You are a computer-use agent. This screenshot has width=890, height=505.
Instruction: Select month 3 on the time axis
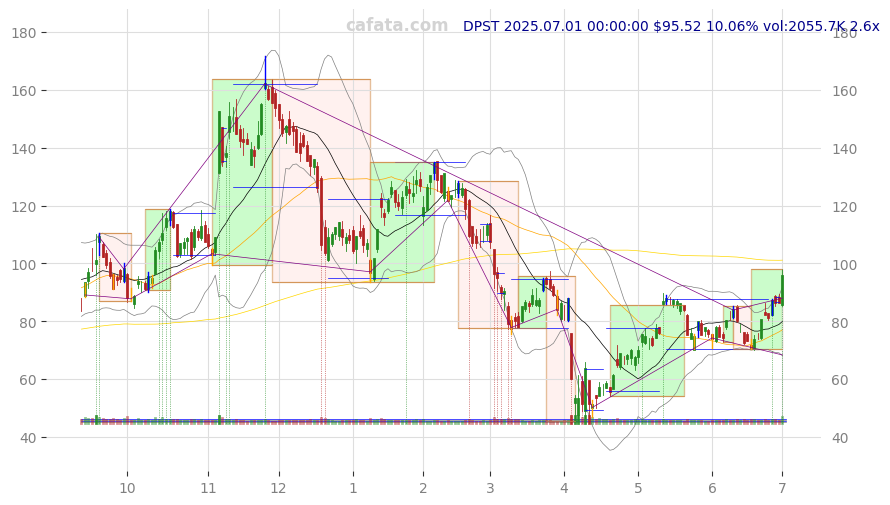tap(490, 488)
